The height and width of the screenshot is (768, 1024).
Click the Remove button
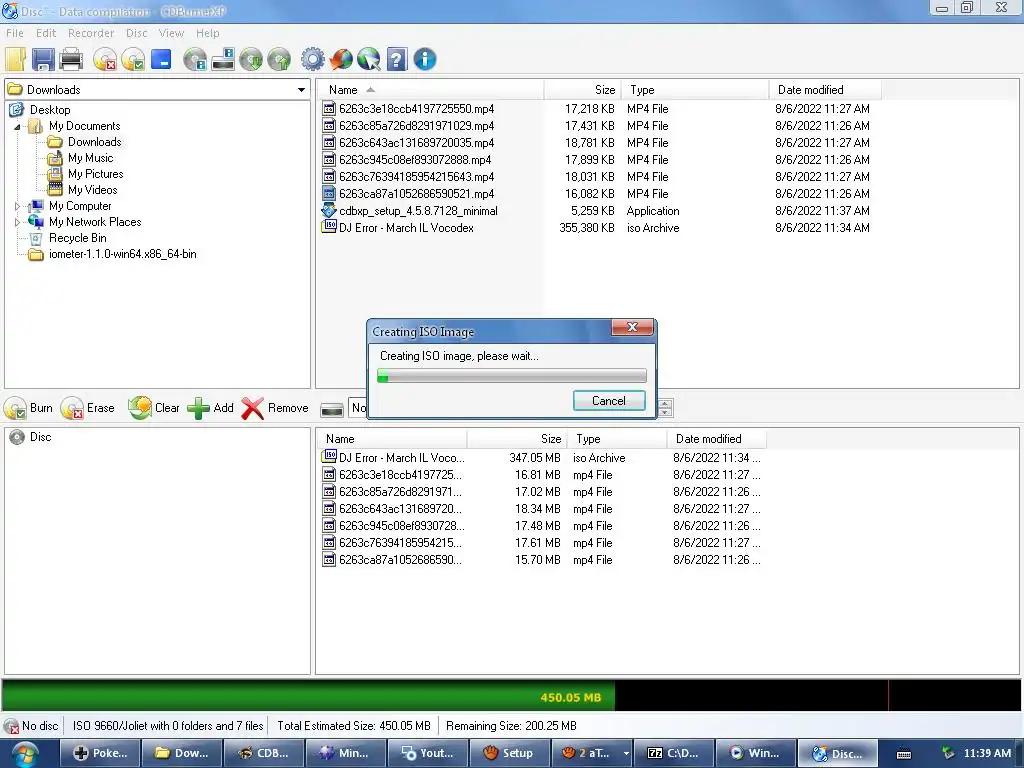(275, 408)
